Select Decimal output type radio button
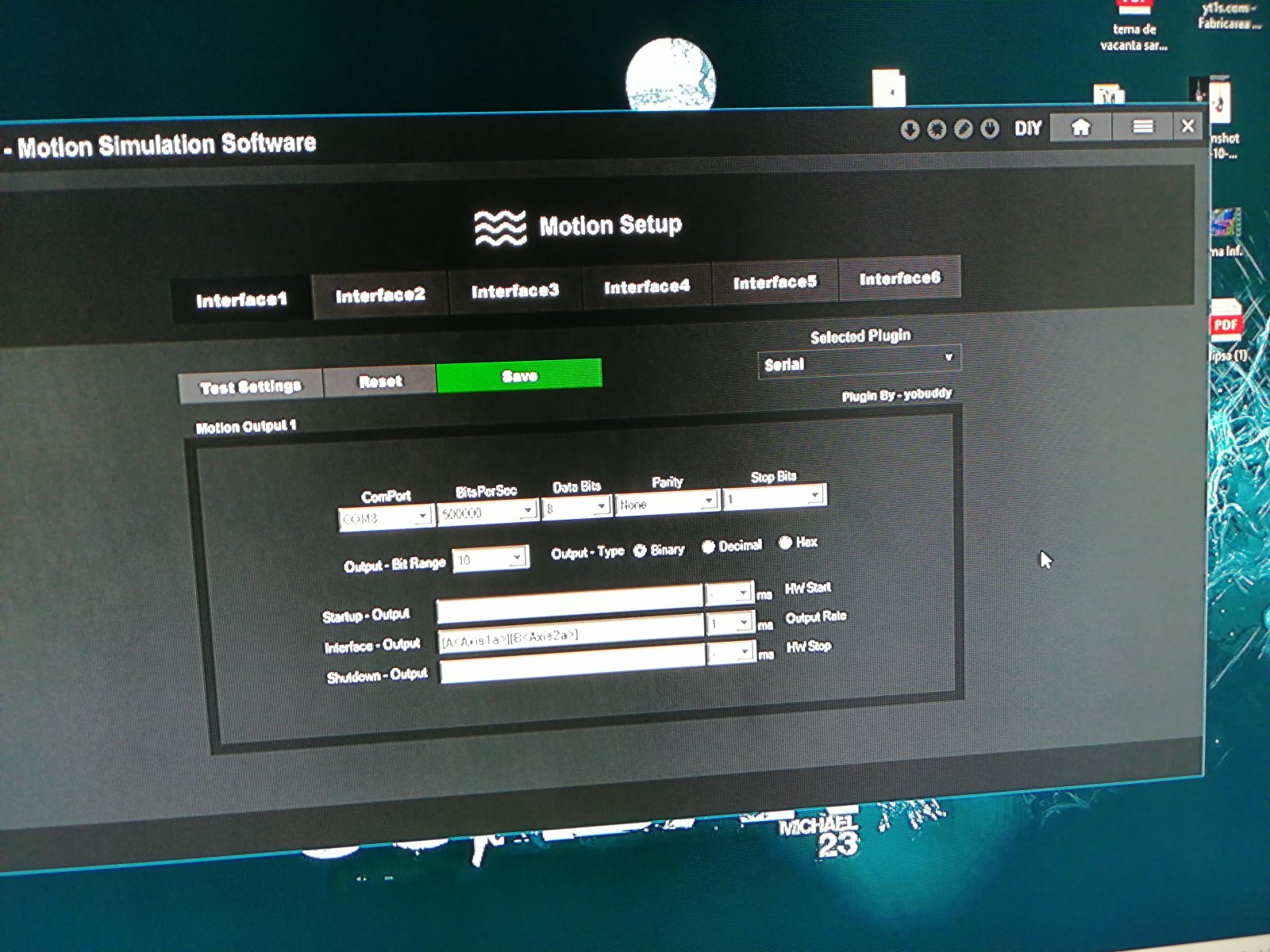Screen dimensions: 1270x952 click(x=708, y=547)
